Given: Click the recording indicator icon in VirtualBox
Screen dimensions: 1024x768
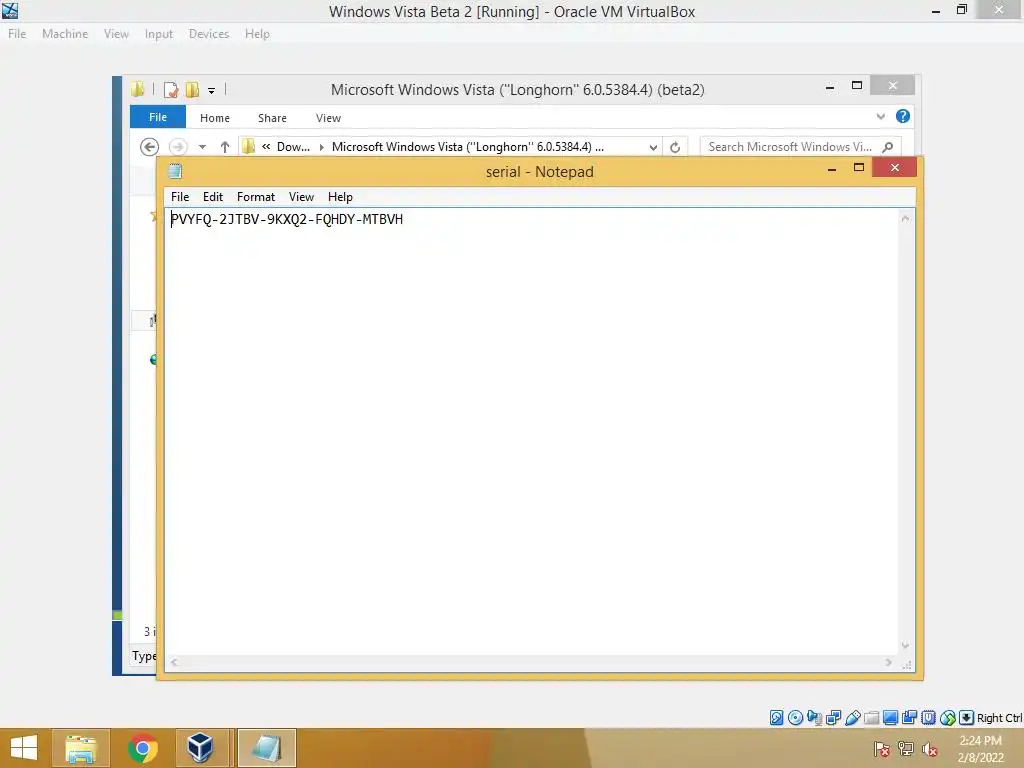Looking at the screenshot, I should tap(909, 718).
